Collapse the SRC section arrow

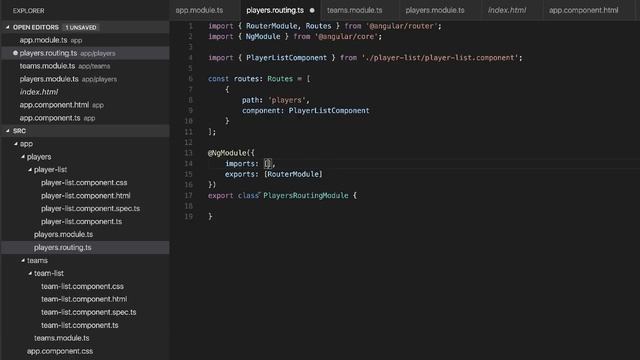tap(7, 131)
